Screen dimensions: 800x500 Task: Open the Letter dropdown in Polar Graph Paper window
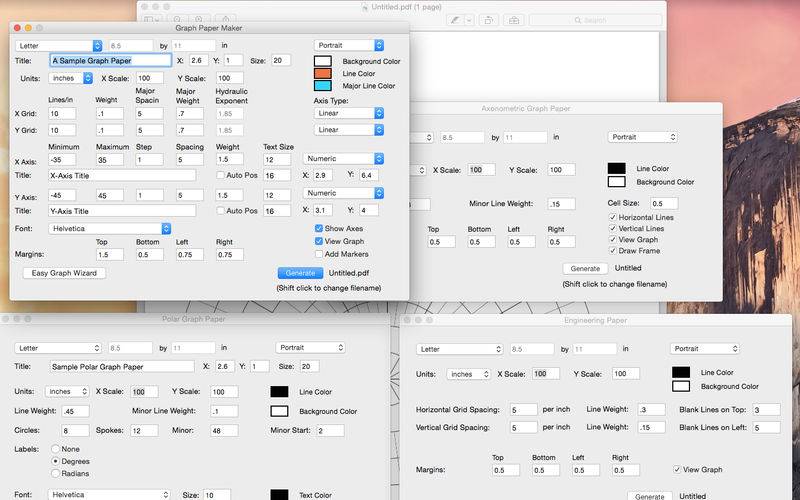58,348
